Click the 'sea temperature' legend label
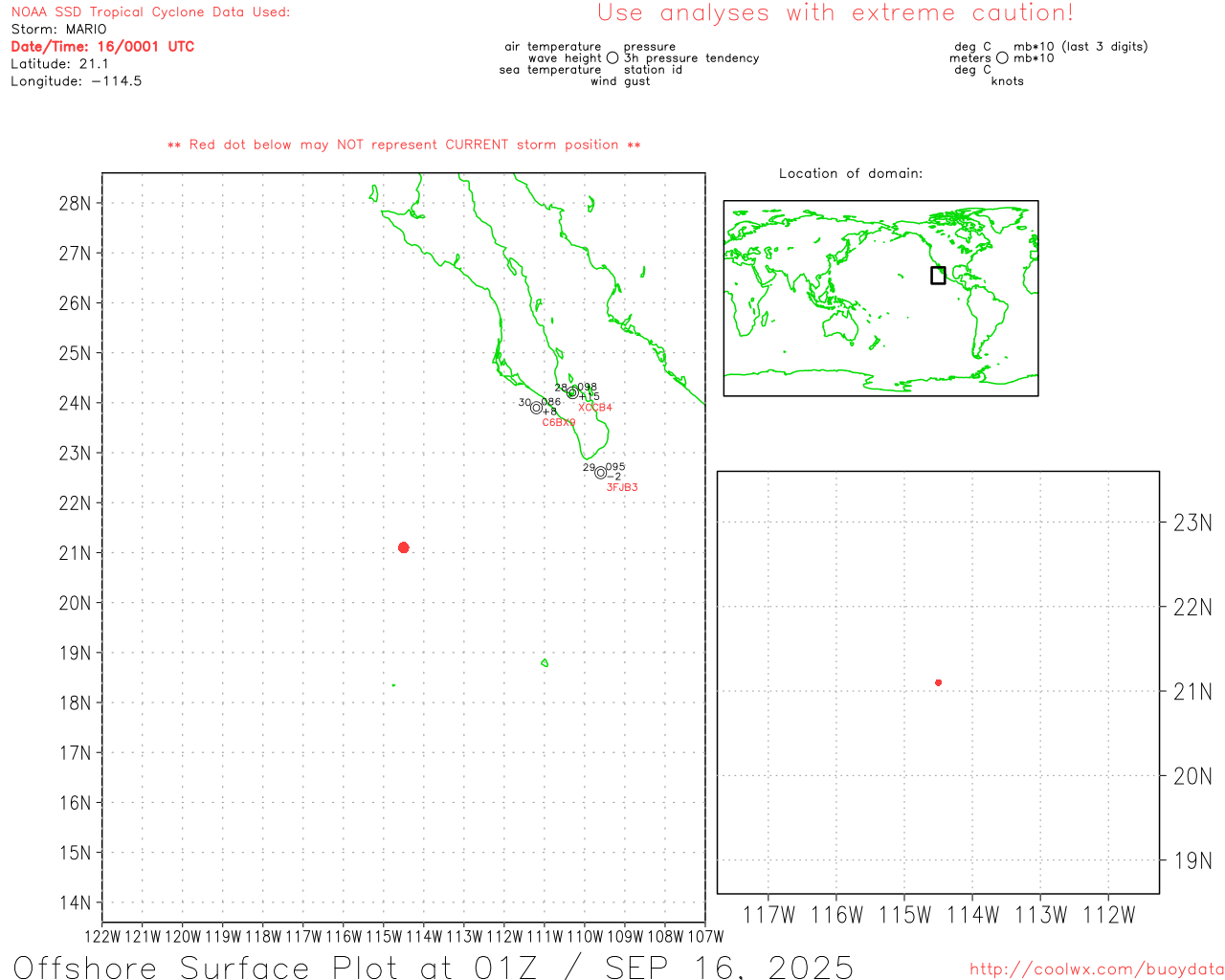The width and height of the screenshot is (1225, 980). pos(550,70)
